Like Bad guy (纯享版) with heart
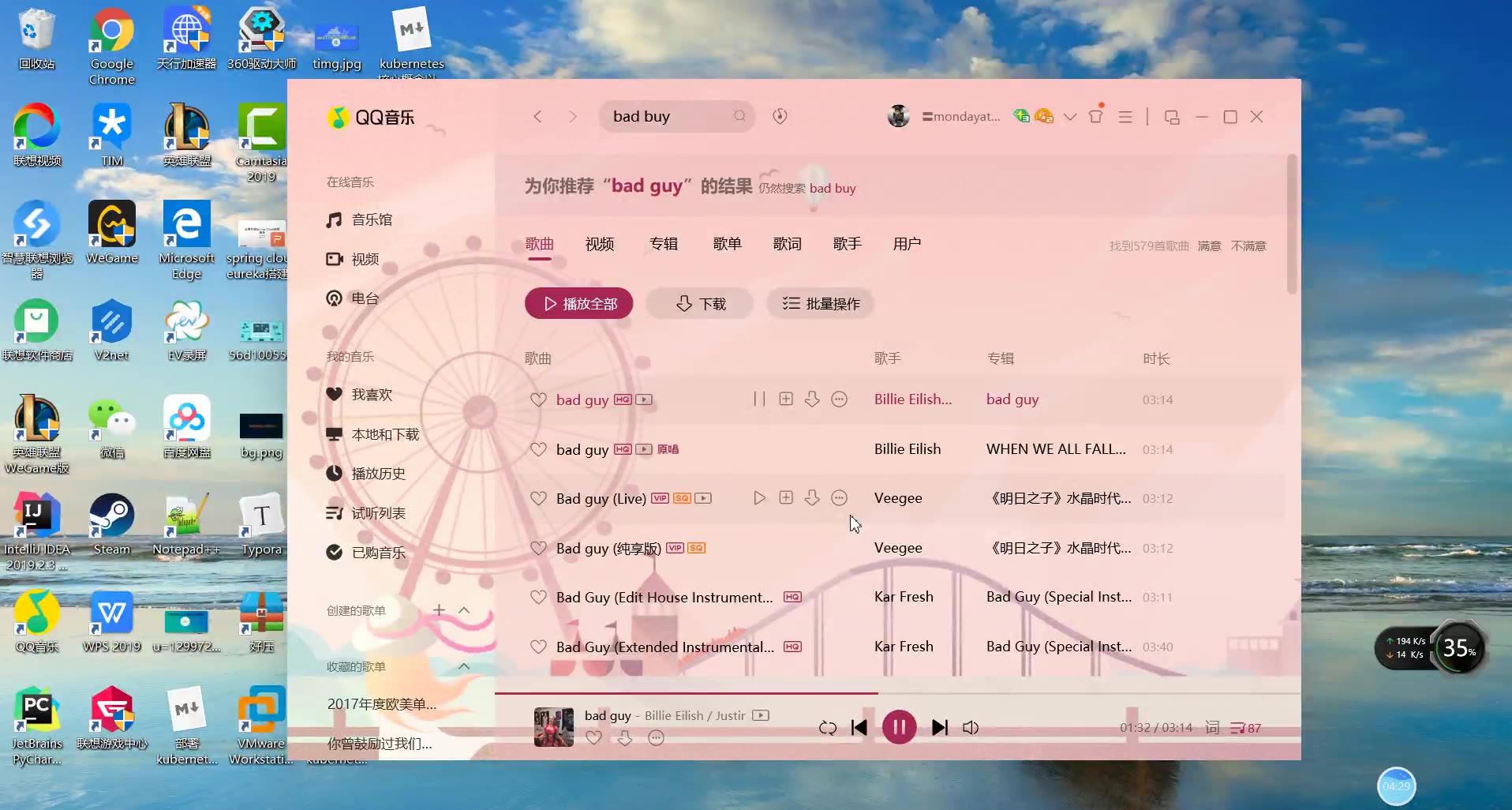 tap(538, 548)
